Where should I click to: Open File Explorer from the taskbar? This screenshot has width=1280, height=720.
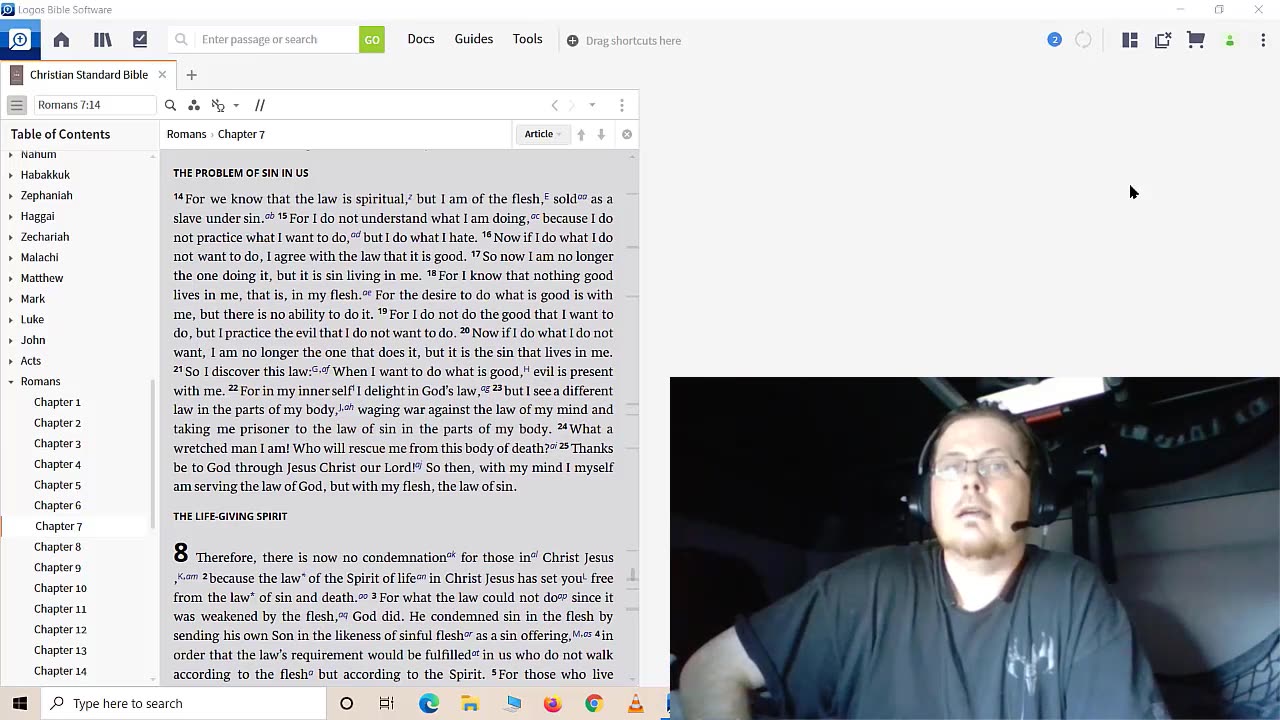[470, 703]
